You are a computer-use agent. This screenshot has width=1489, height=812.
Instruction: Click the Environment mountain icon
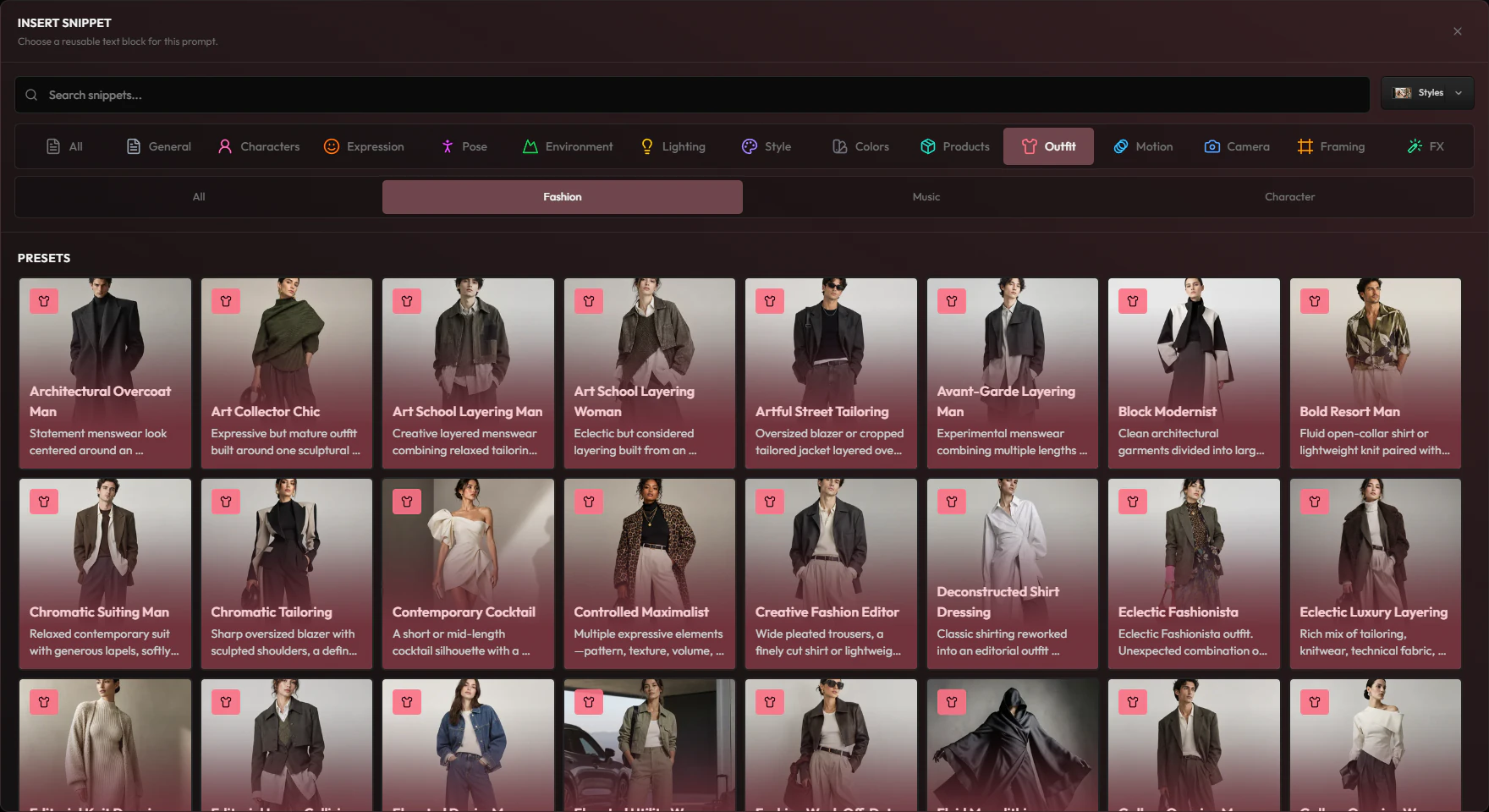(530, 146)
